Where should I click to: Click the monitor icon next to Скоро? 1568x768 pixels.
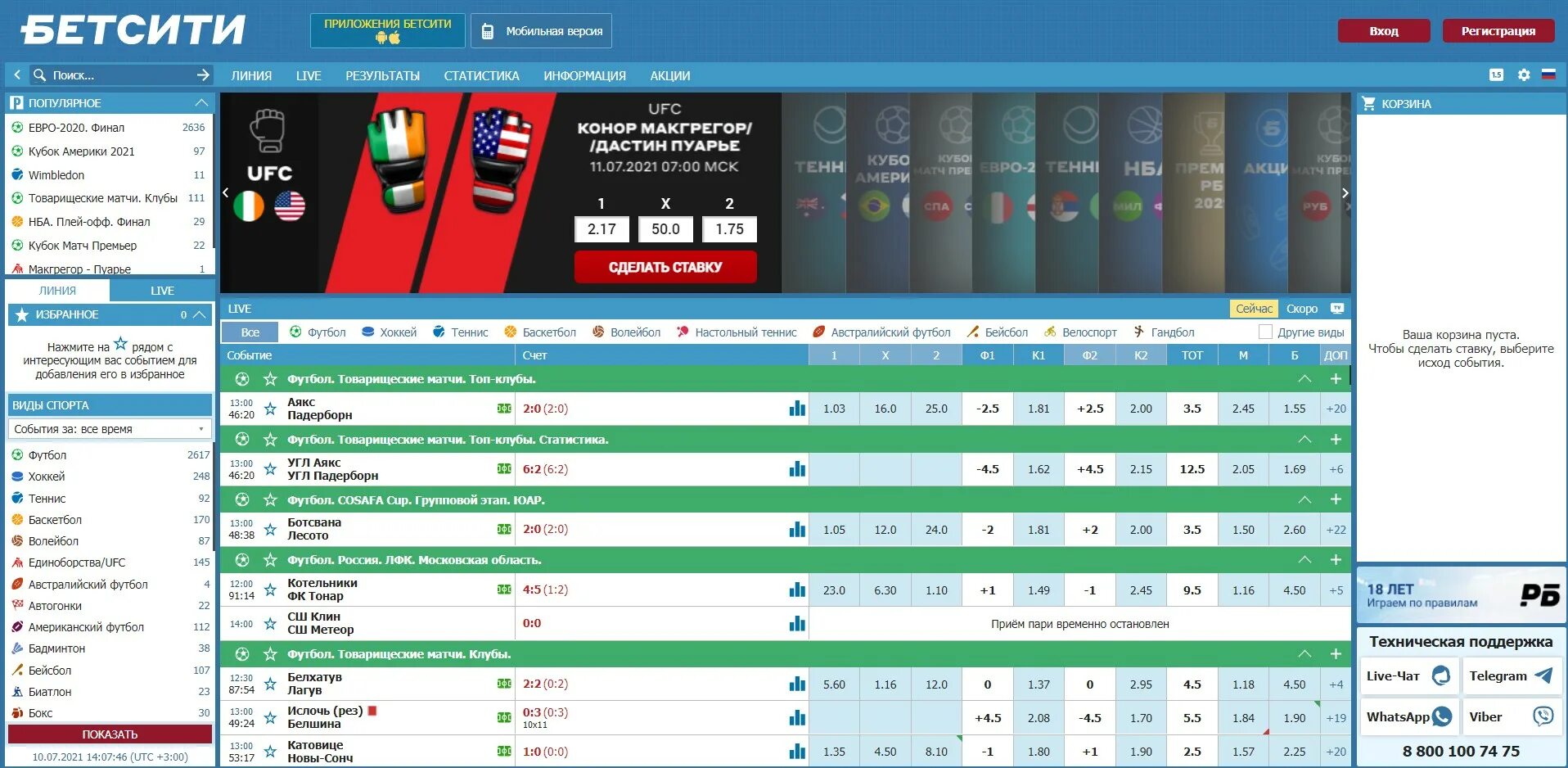[1337, 309]
